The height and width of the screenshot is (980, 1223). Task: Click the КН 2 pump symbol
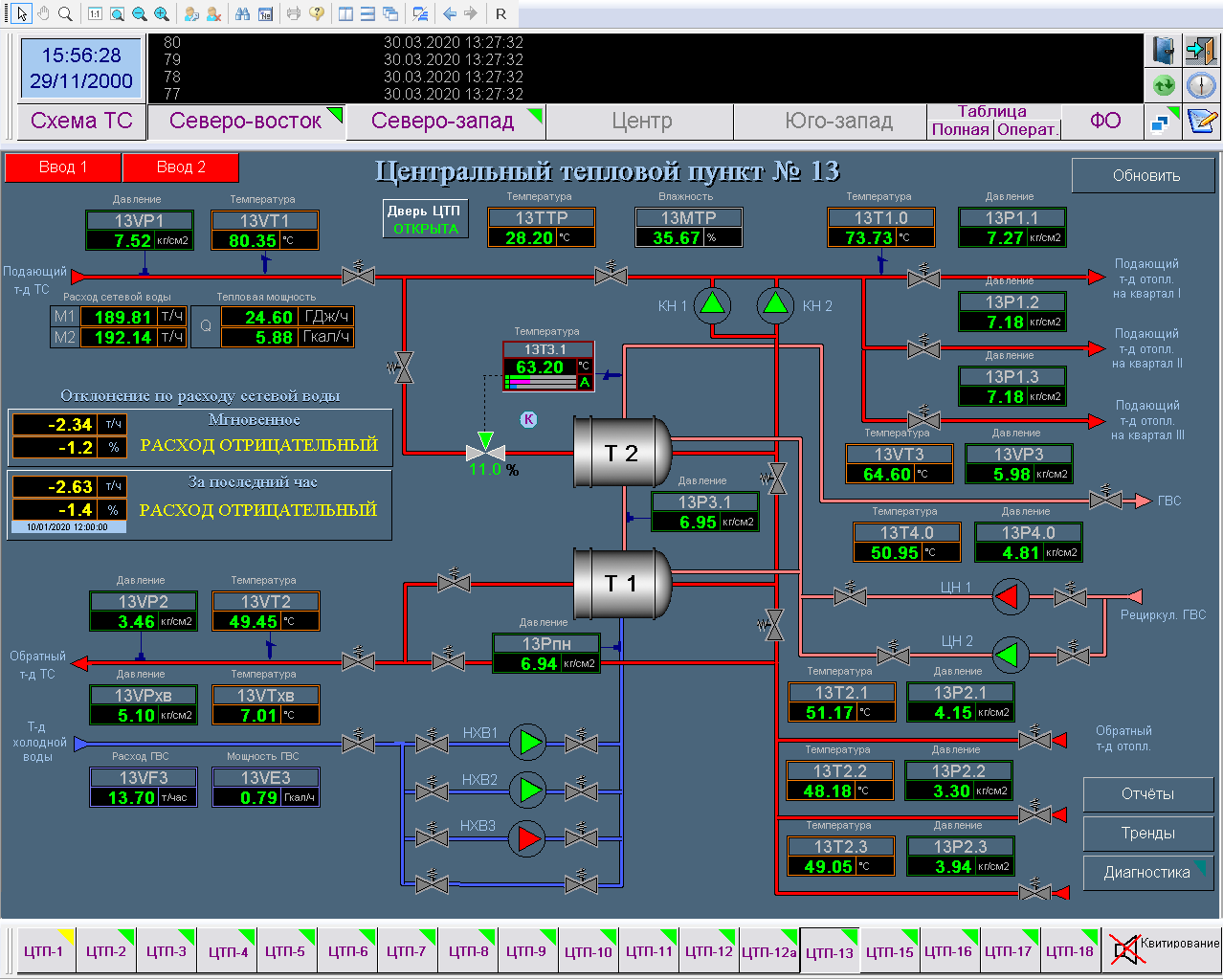click(776, 306)
